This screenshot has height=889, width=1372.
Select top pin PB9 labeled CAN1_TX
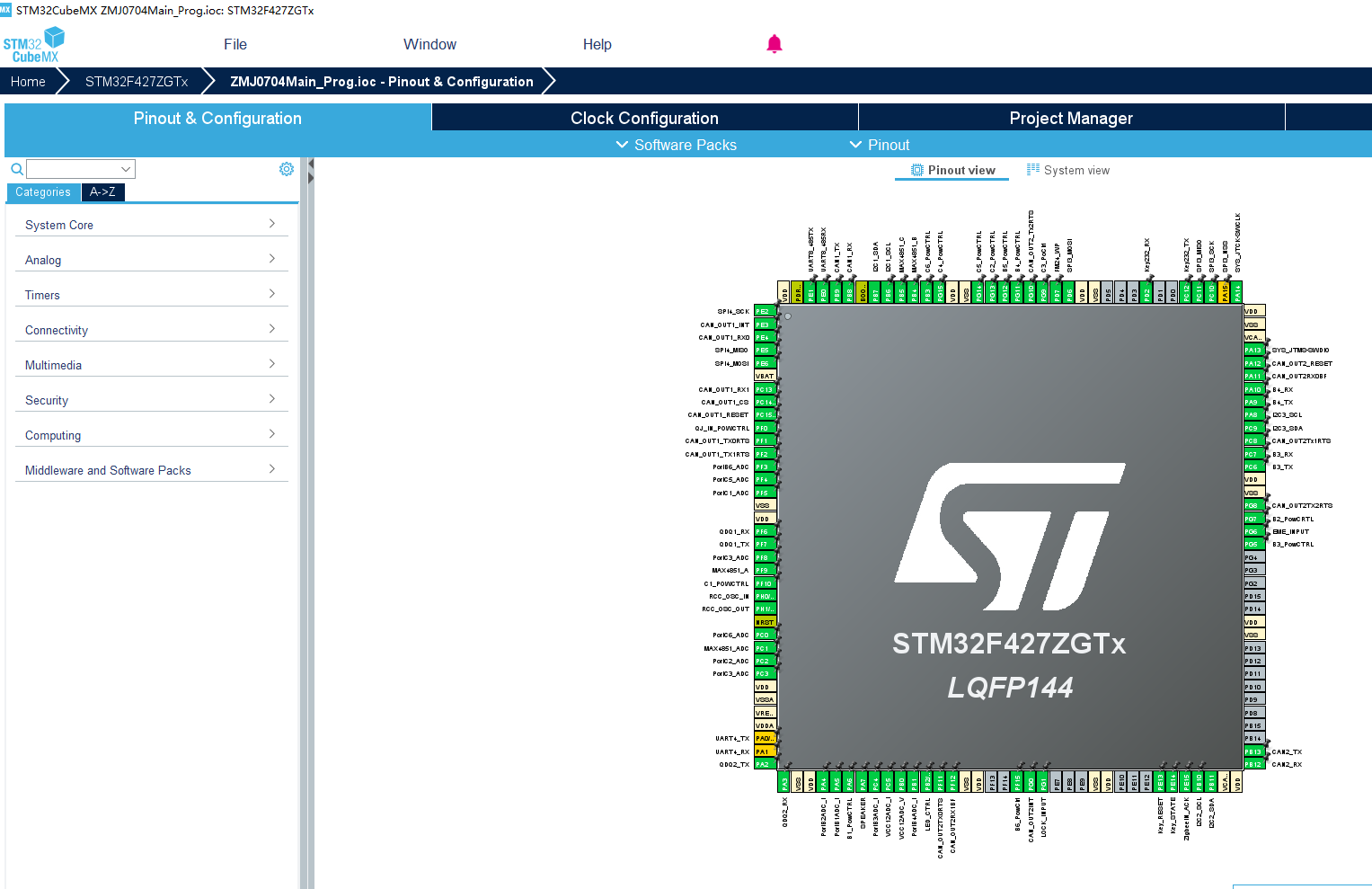(836, 293)
